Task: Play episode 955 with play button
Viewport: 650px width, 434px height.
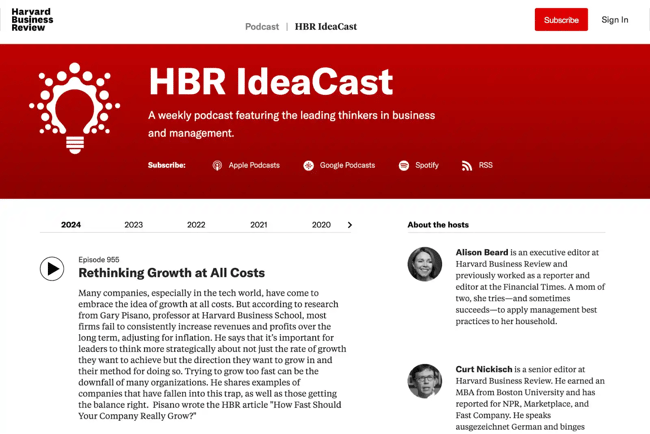Action: (52, 269)
